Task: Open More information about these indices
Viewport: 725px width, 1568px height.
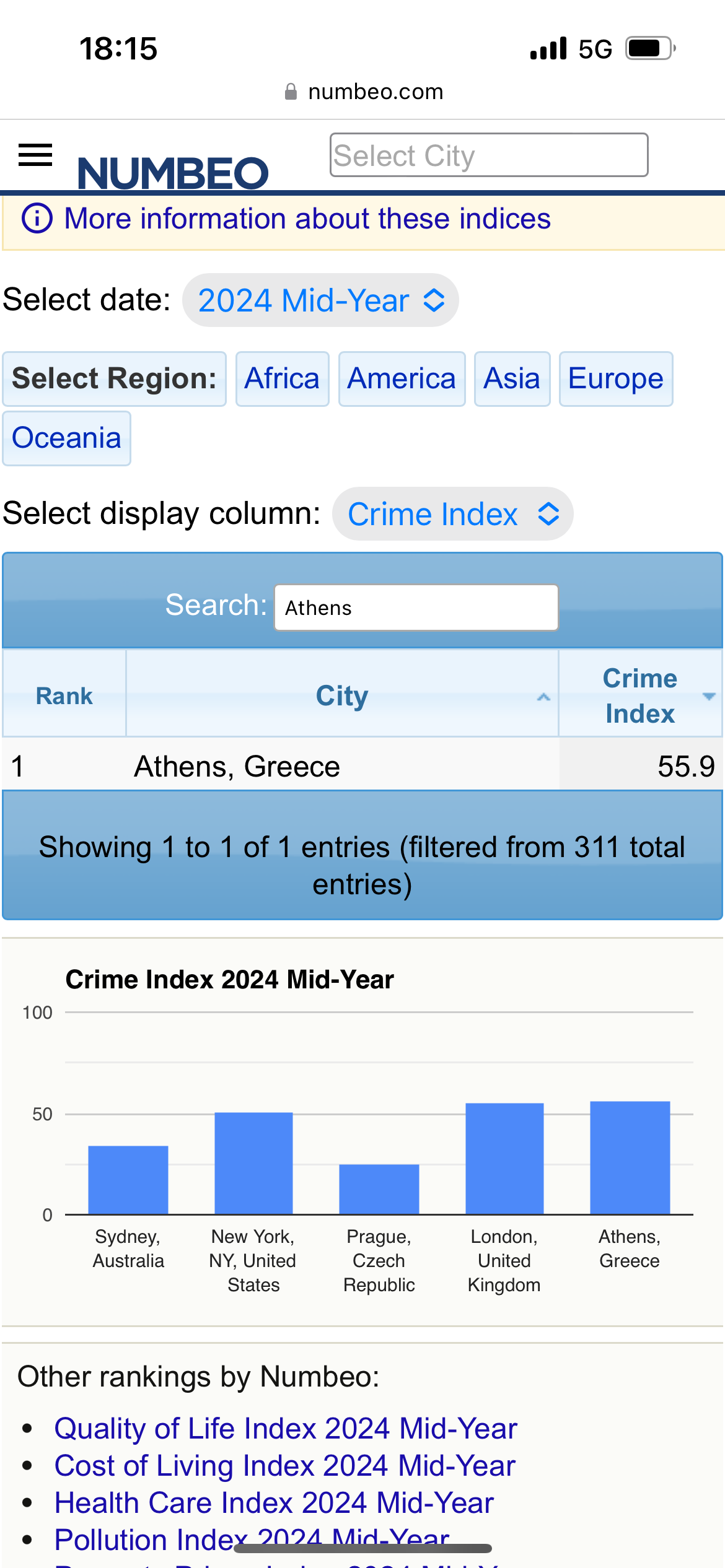Action: pyautogui.click(x=307, y=219)
